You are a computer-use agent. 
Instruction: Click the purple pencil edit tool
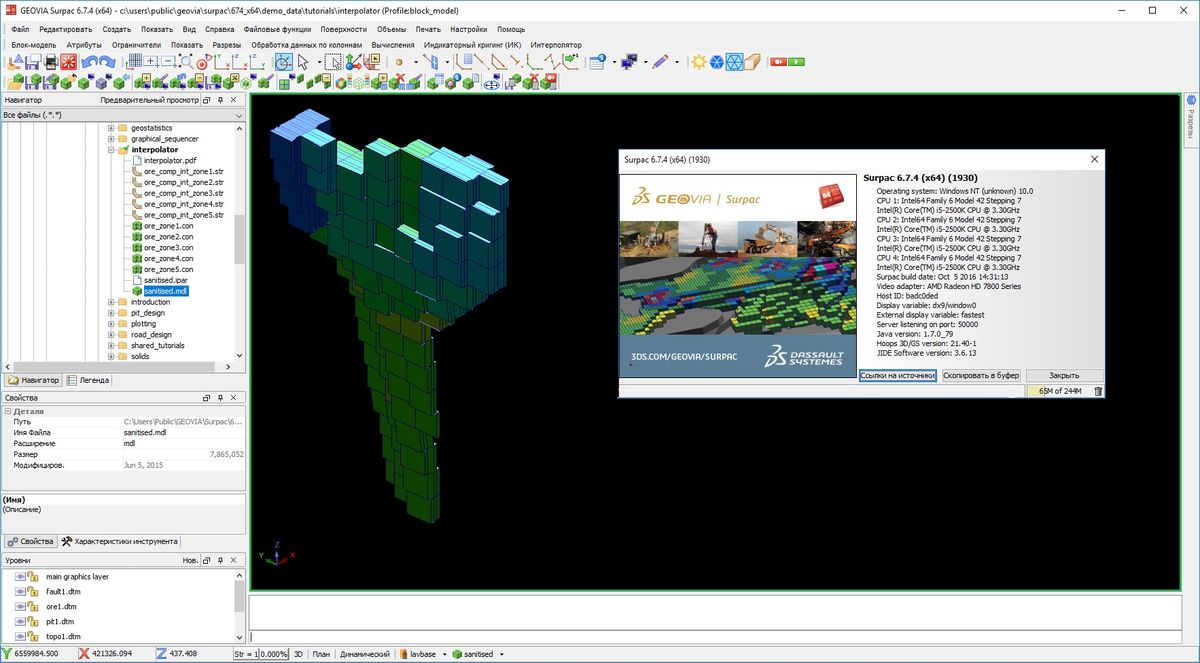tap(661, 62)
